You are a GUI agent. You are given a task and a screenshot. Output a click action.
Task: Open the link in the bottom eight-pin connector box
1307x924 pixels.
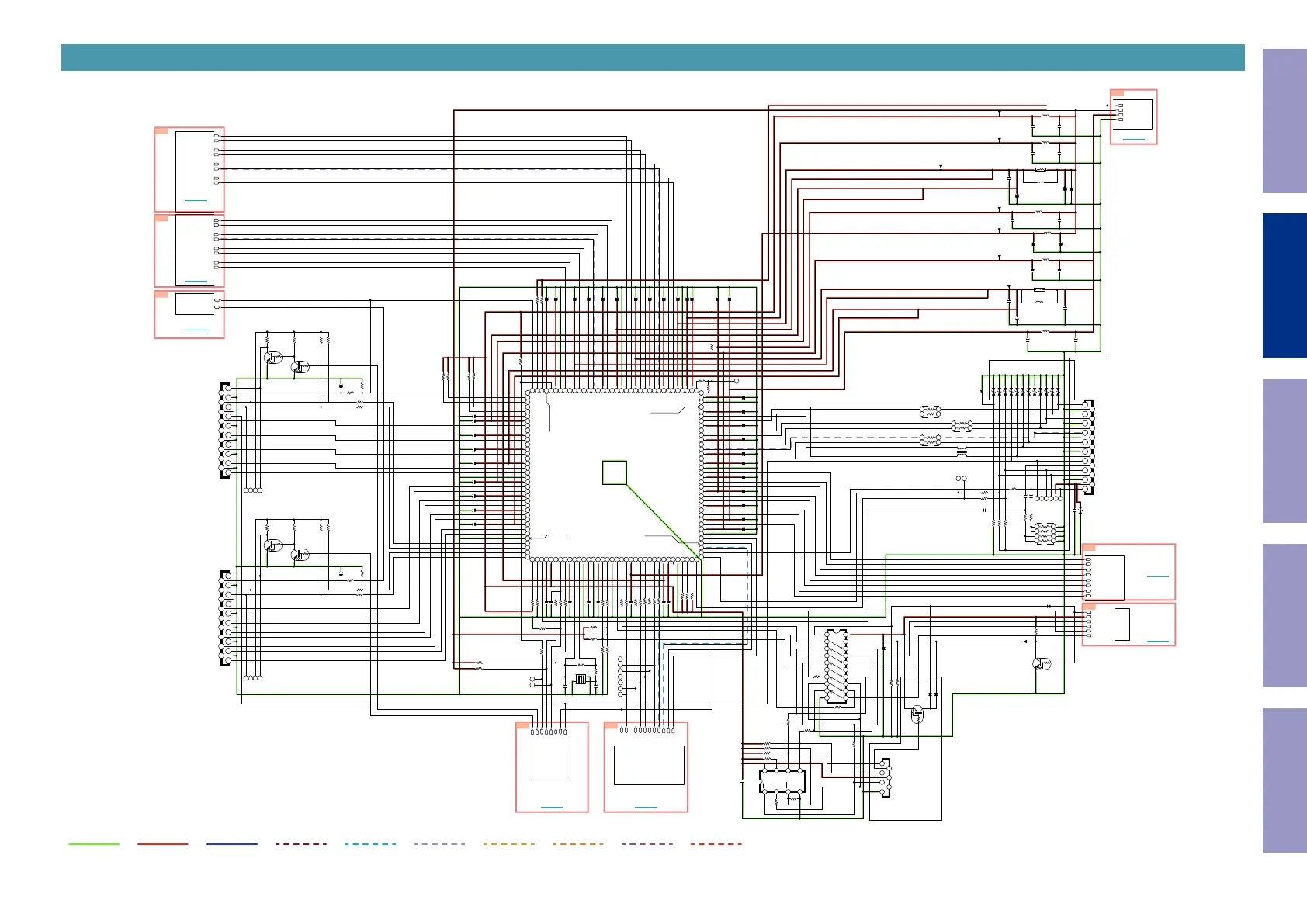point(552,808)
